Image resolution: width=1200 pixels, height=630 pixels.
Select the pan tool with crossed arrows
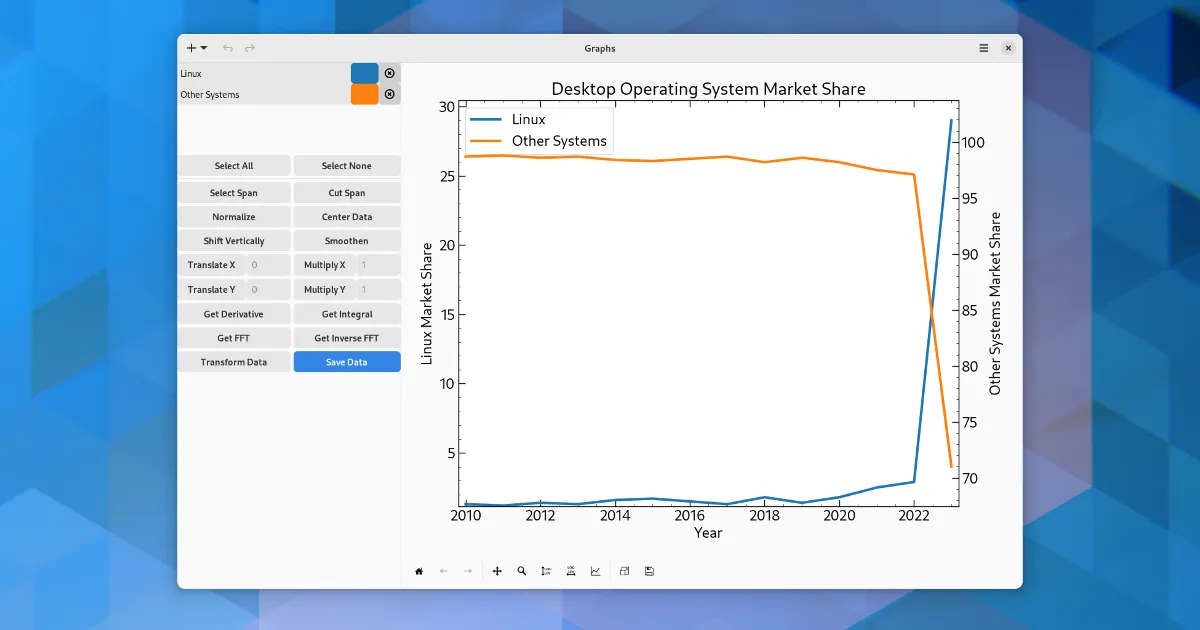pos(497,571)
